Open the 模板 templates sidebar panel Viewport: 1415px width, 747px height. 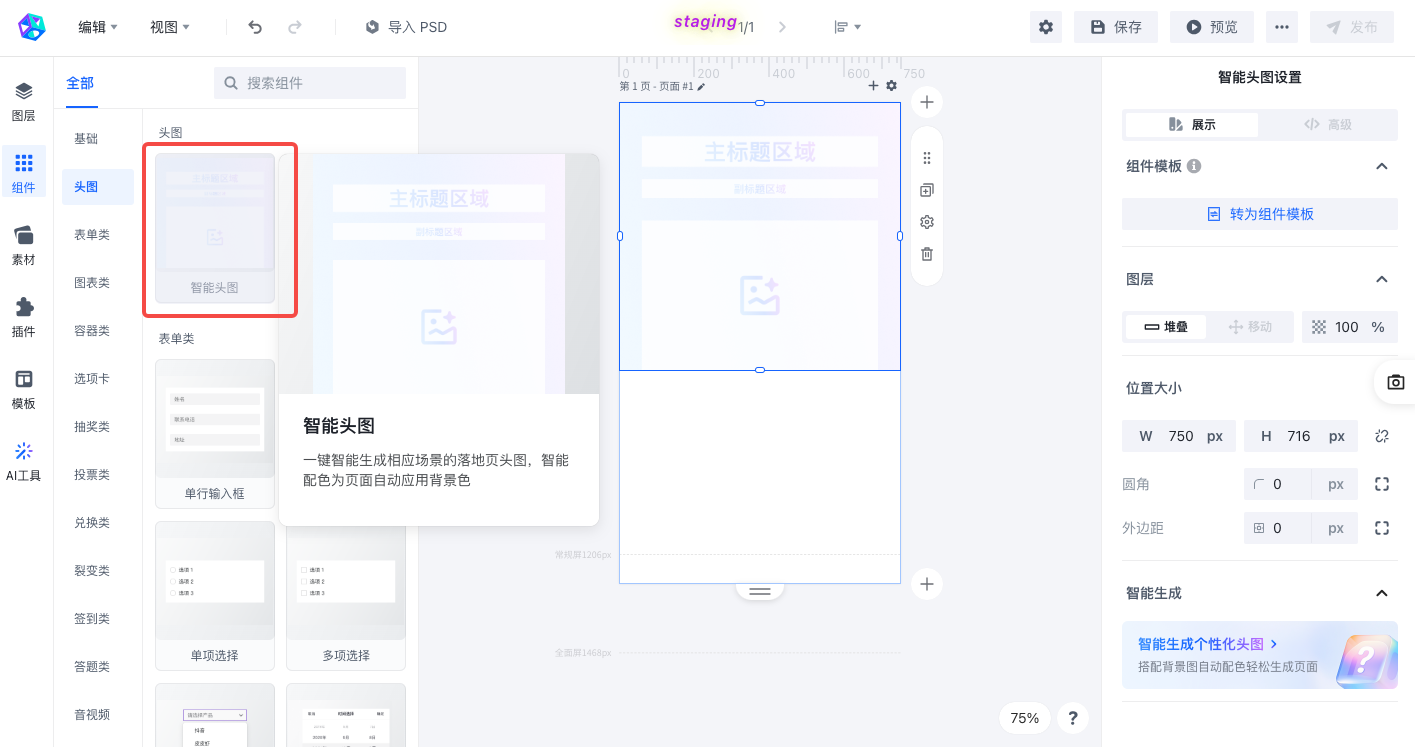pyautogui.click(x=23, y=390)
